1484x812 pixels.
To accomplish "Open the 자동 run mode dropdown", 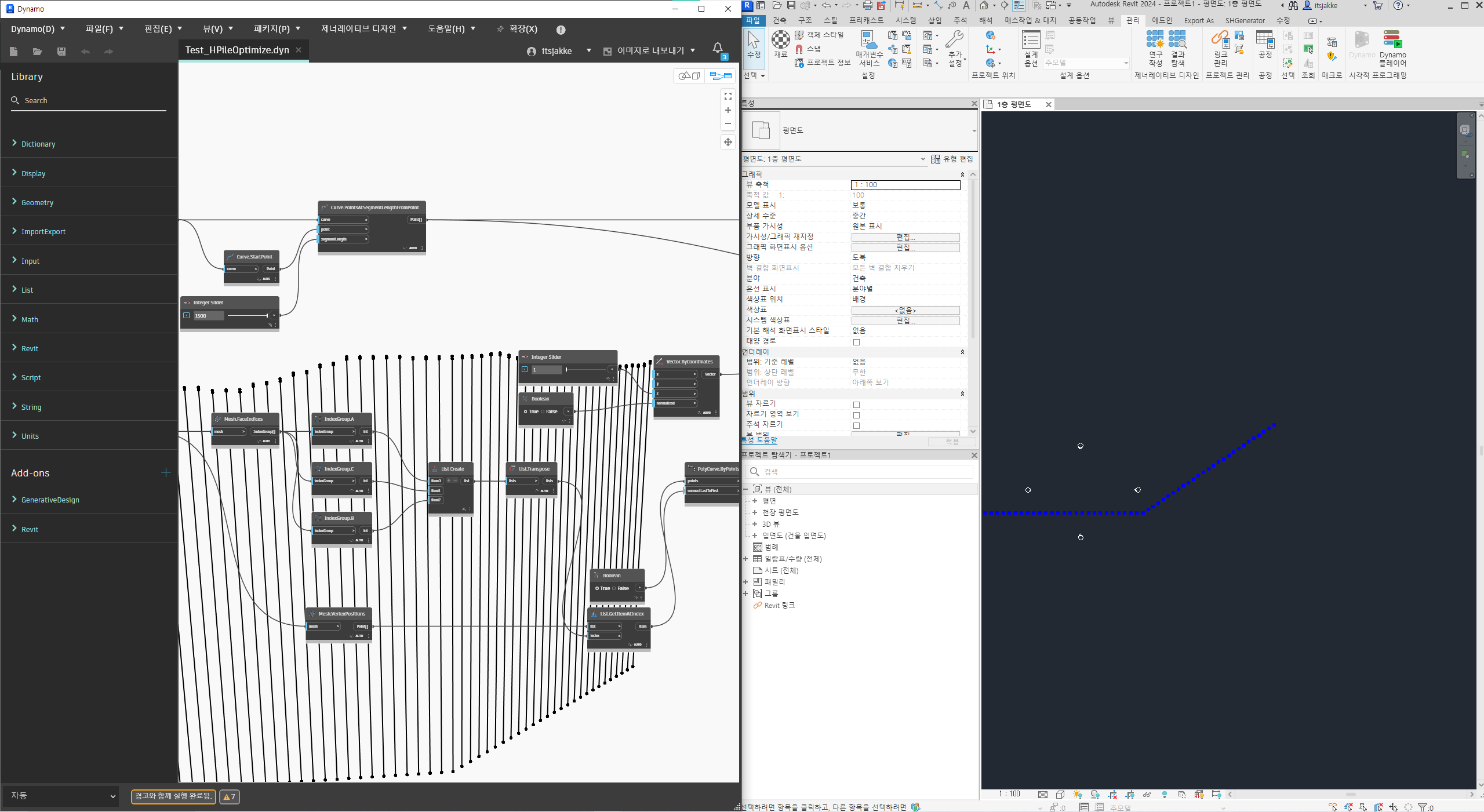I will coord(61,796).
